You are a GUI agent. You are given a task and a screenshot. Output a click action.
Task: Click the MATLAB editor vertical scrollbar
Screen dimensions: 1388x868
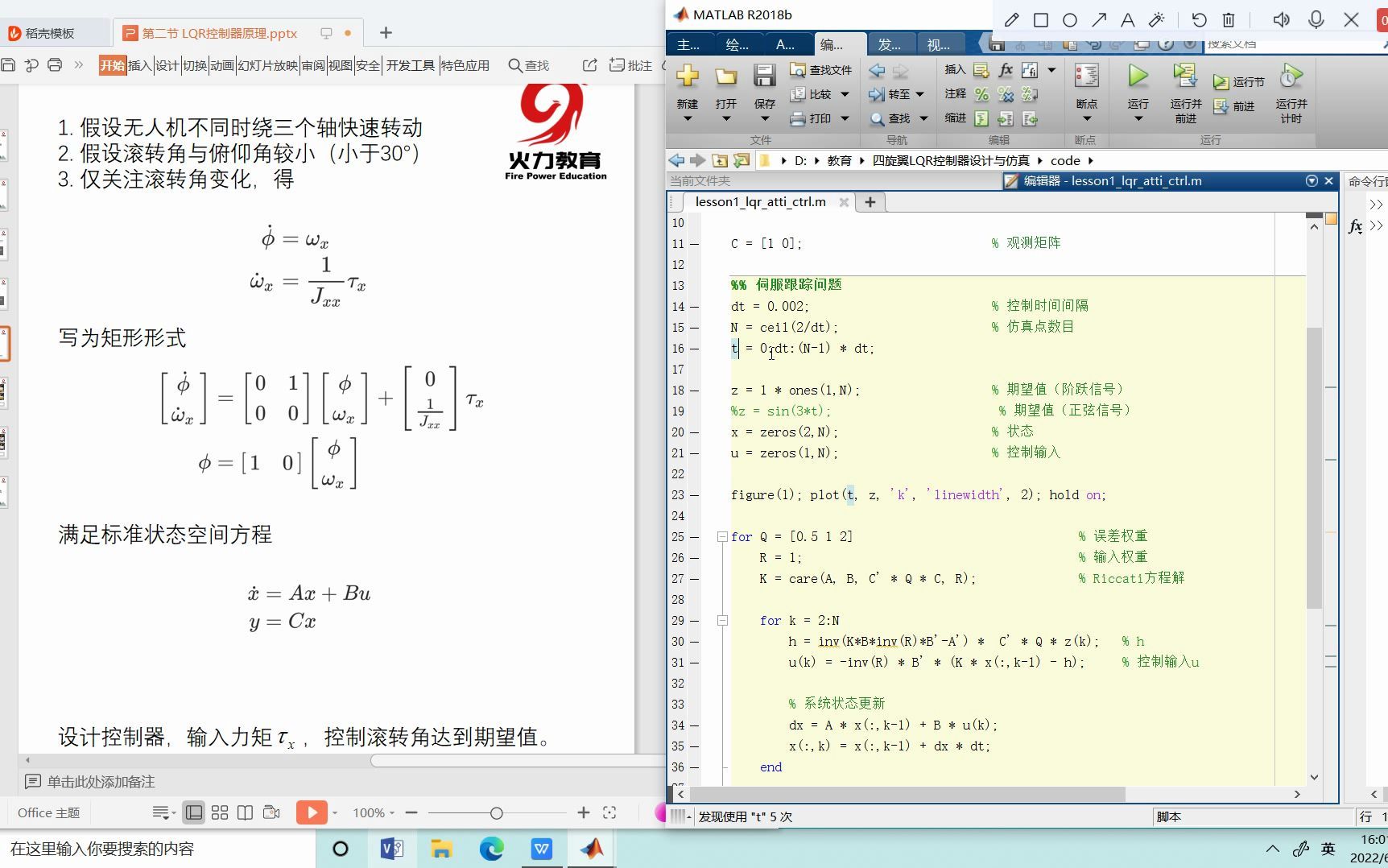point(1315,468)
